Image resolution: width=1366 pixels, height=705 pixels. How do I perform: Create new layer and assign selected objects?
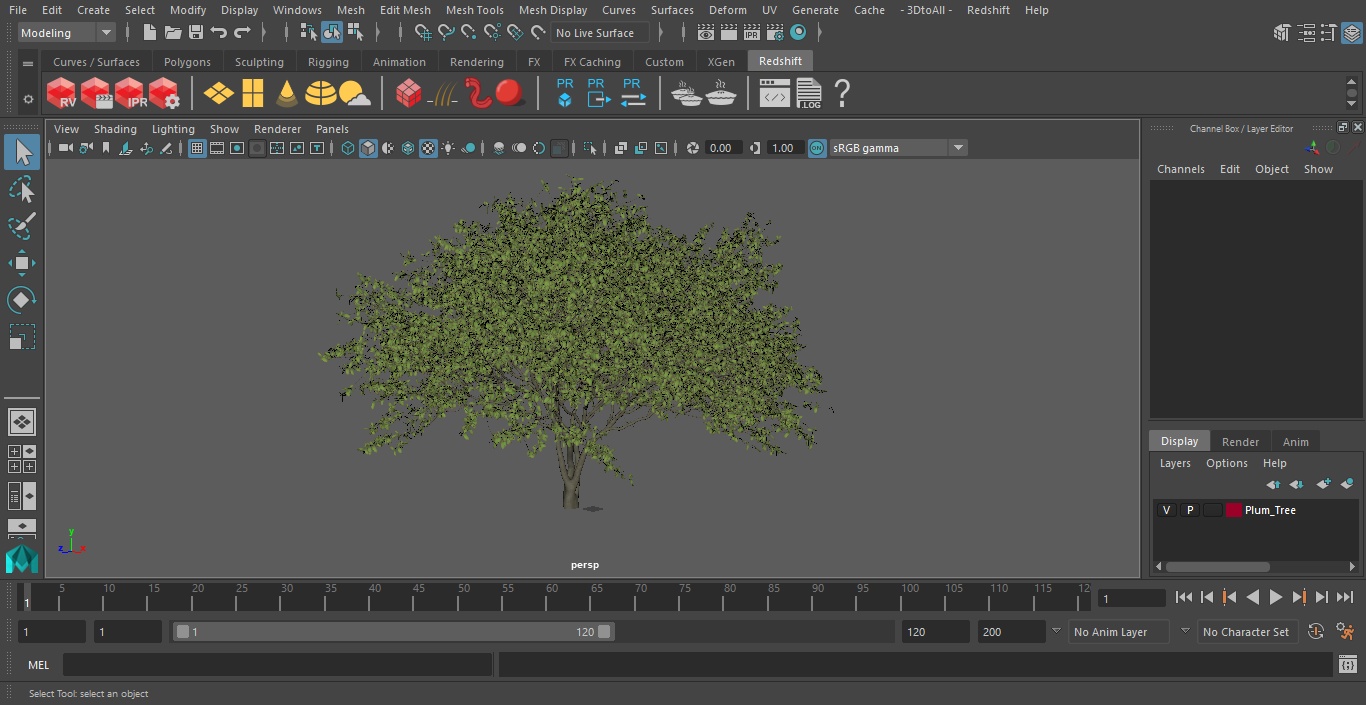click(1346, 484)
